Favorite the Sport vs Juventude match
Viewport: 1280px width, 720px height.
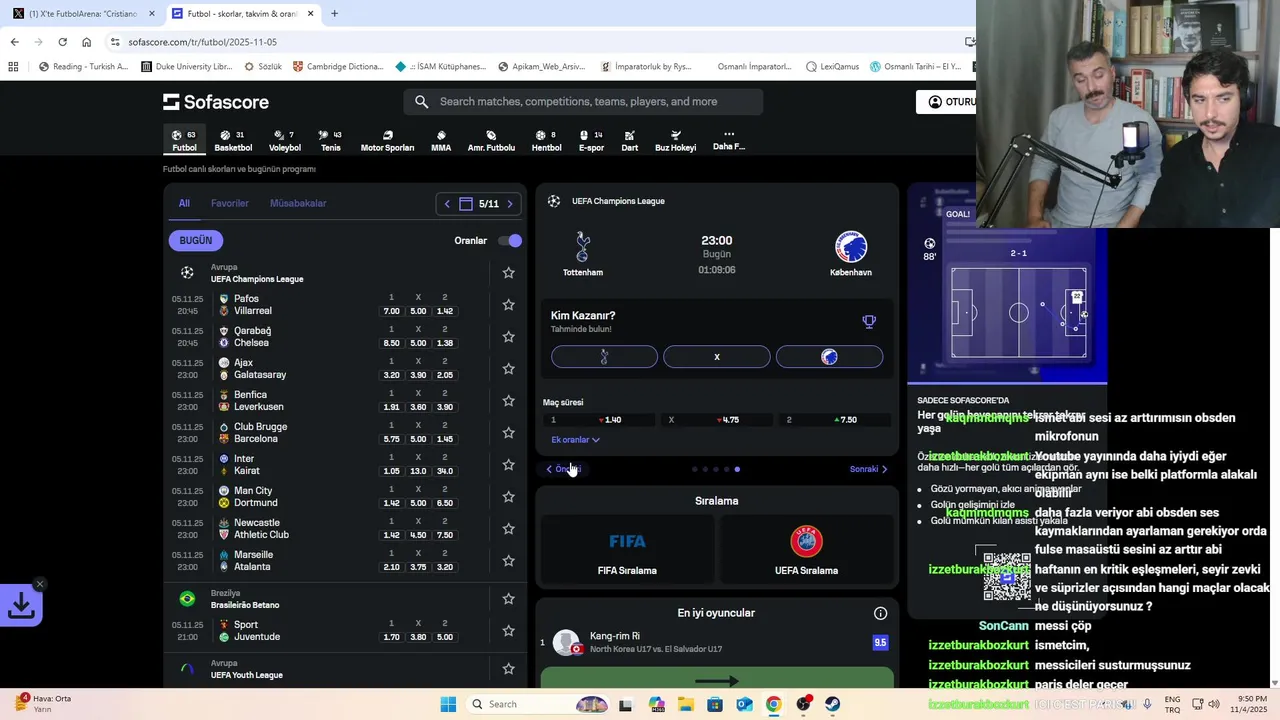pyautogui.click(x=508, y=631)
